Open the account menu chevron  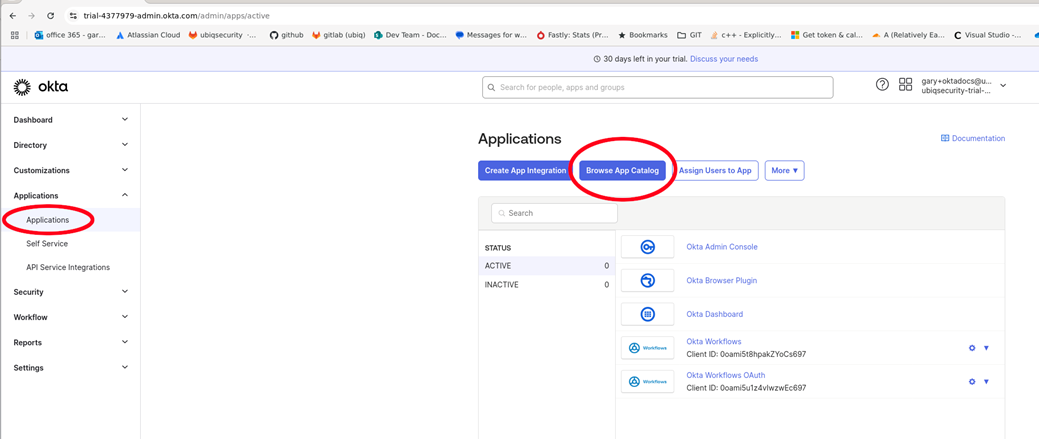coord(1003,85)
